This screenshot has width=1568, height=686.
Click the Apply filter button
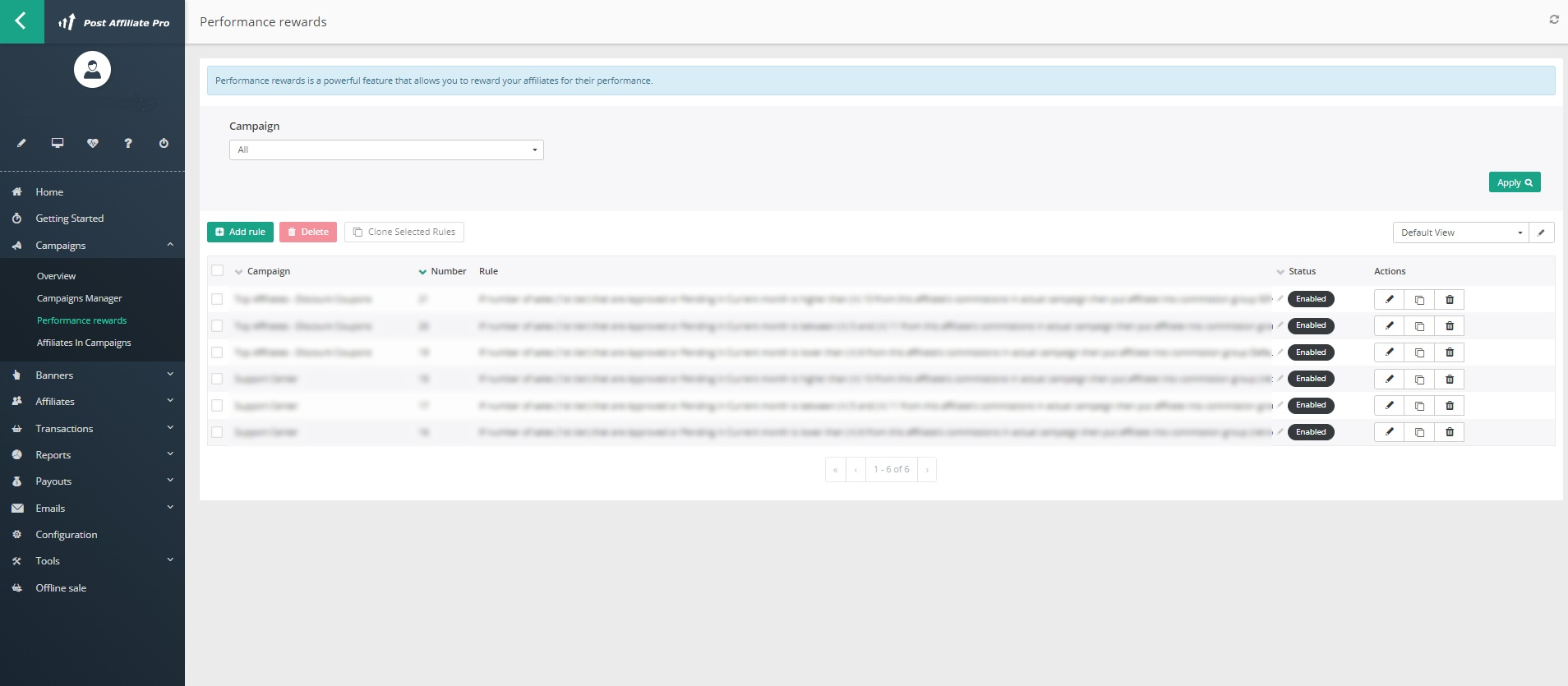pyautogui.click(x=1514, y=182)
